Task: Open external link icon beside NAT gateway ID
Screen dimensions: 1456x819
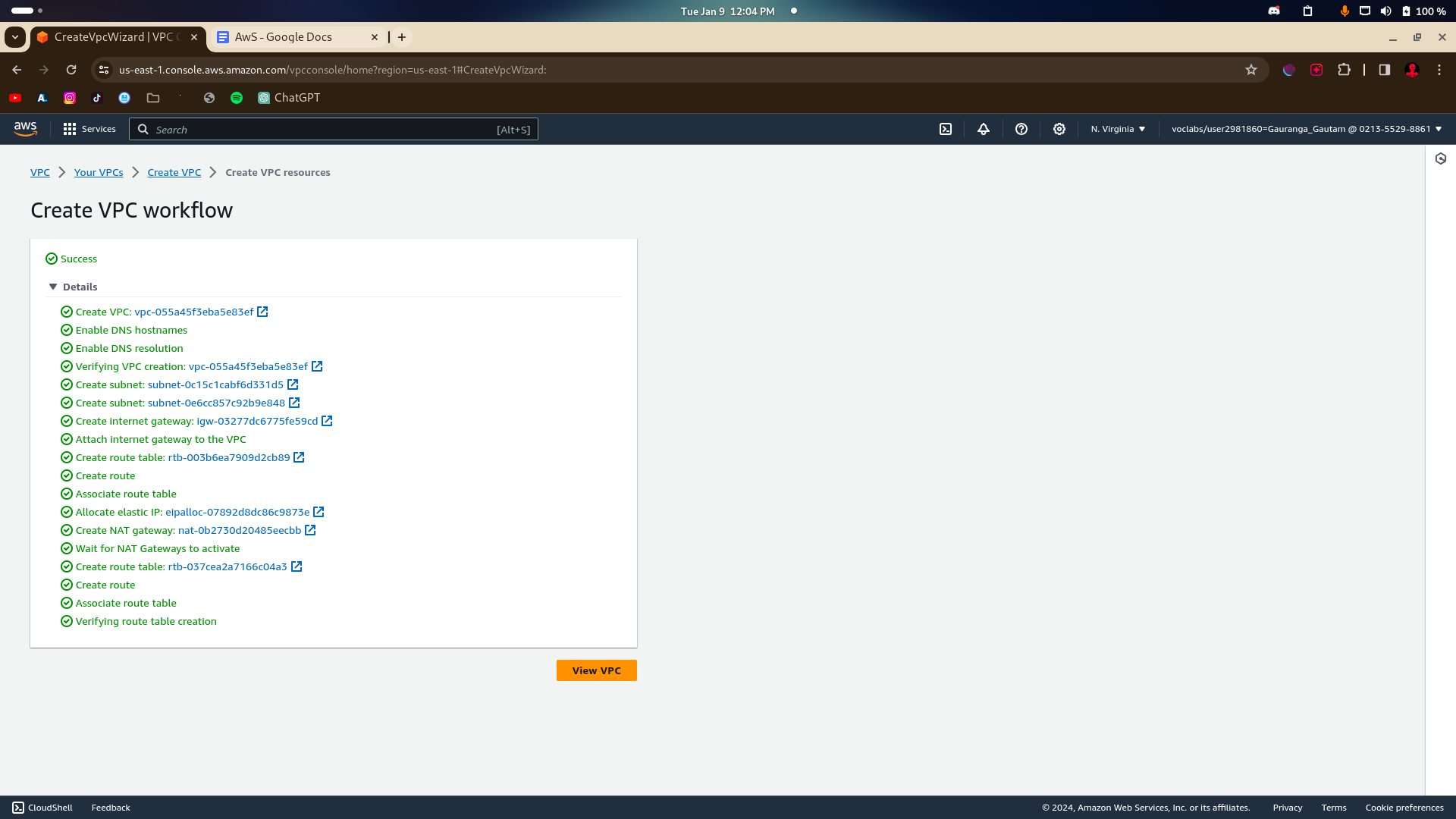Action: click(x=310, y=530)
